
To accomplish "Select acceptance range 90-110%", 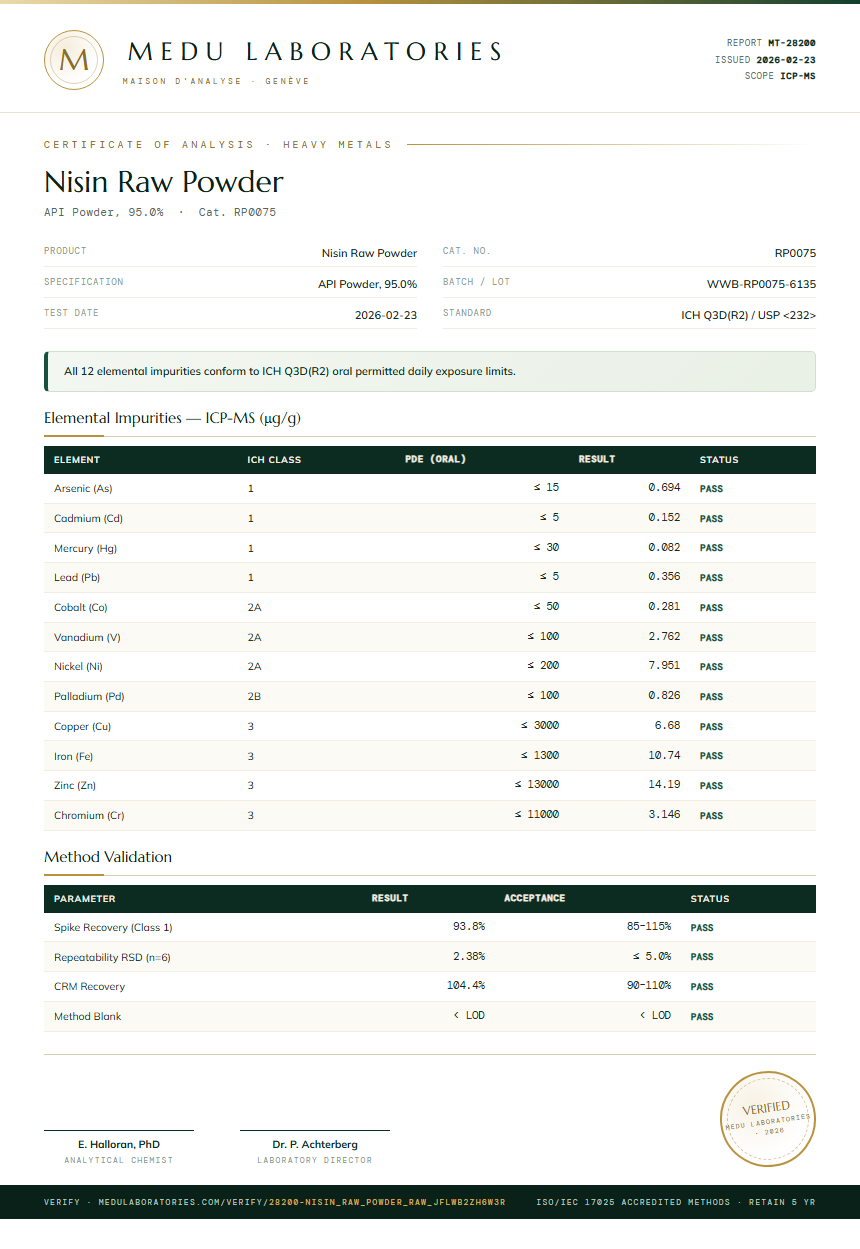I will [649, 986].
